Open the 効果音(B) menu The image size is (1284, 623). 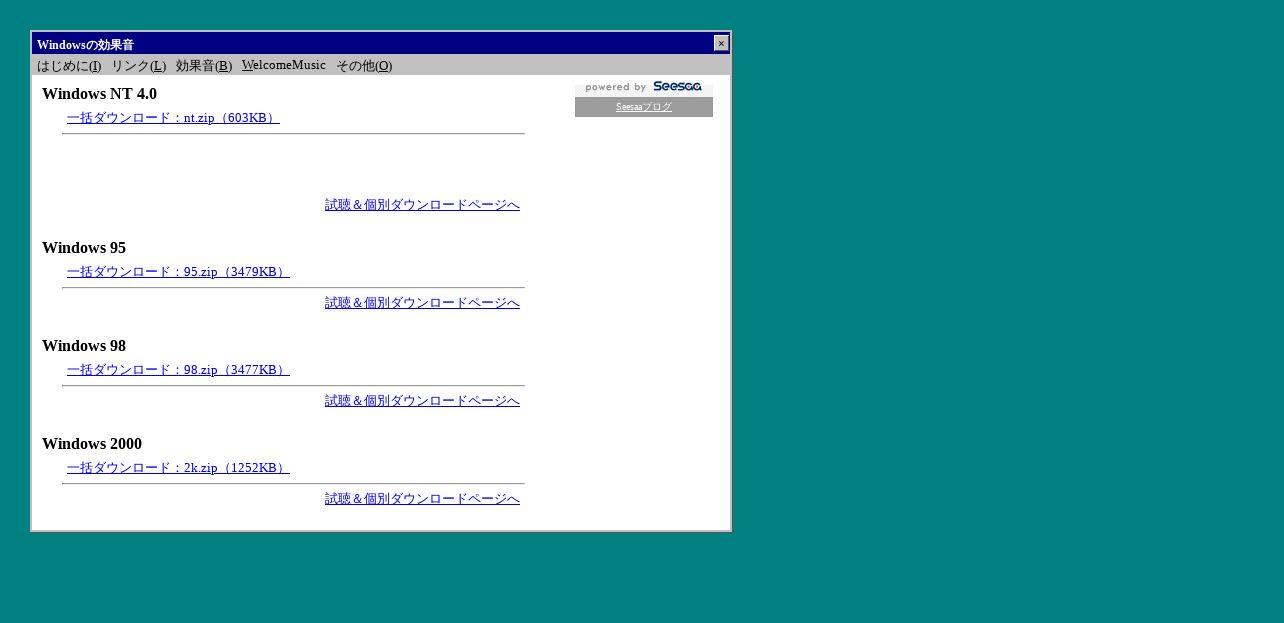point(204,66)
